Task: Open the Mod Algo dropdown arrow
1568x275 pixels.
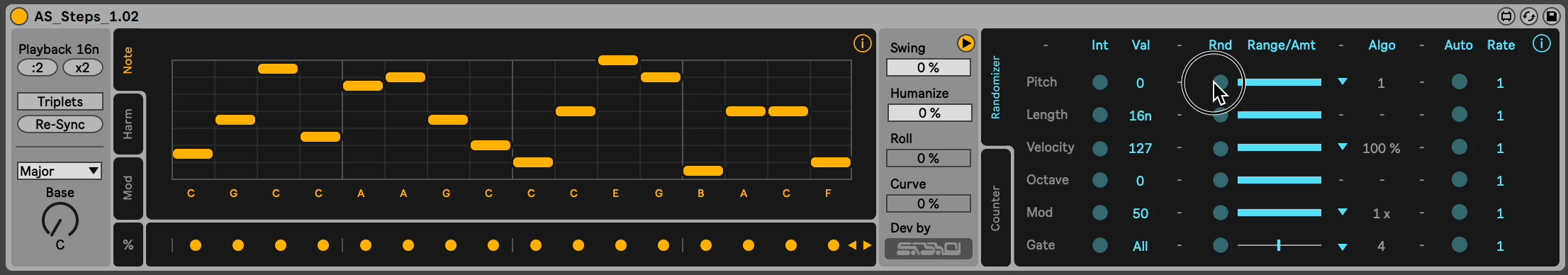Action: (x=1342, y=213)
